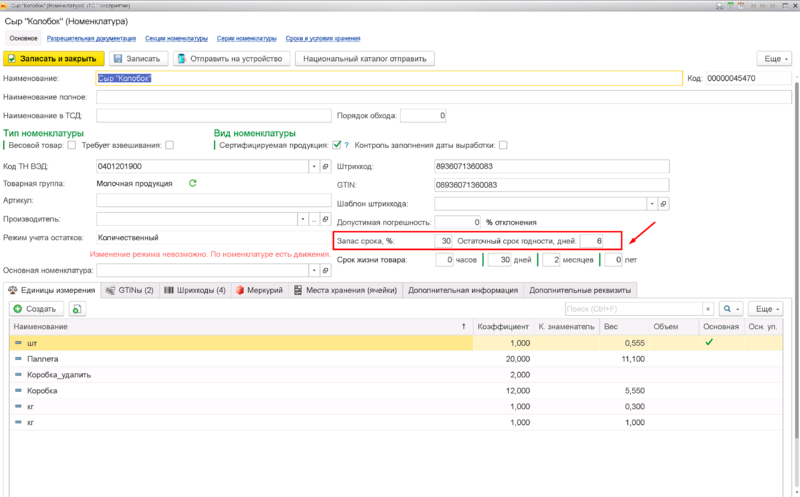Select the Коробка row with 12,000

tap(396, 390)
